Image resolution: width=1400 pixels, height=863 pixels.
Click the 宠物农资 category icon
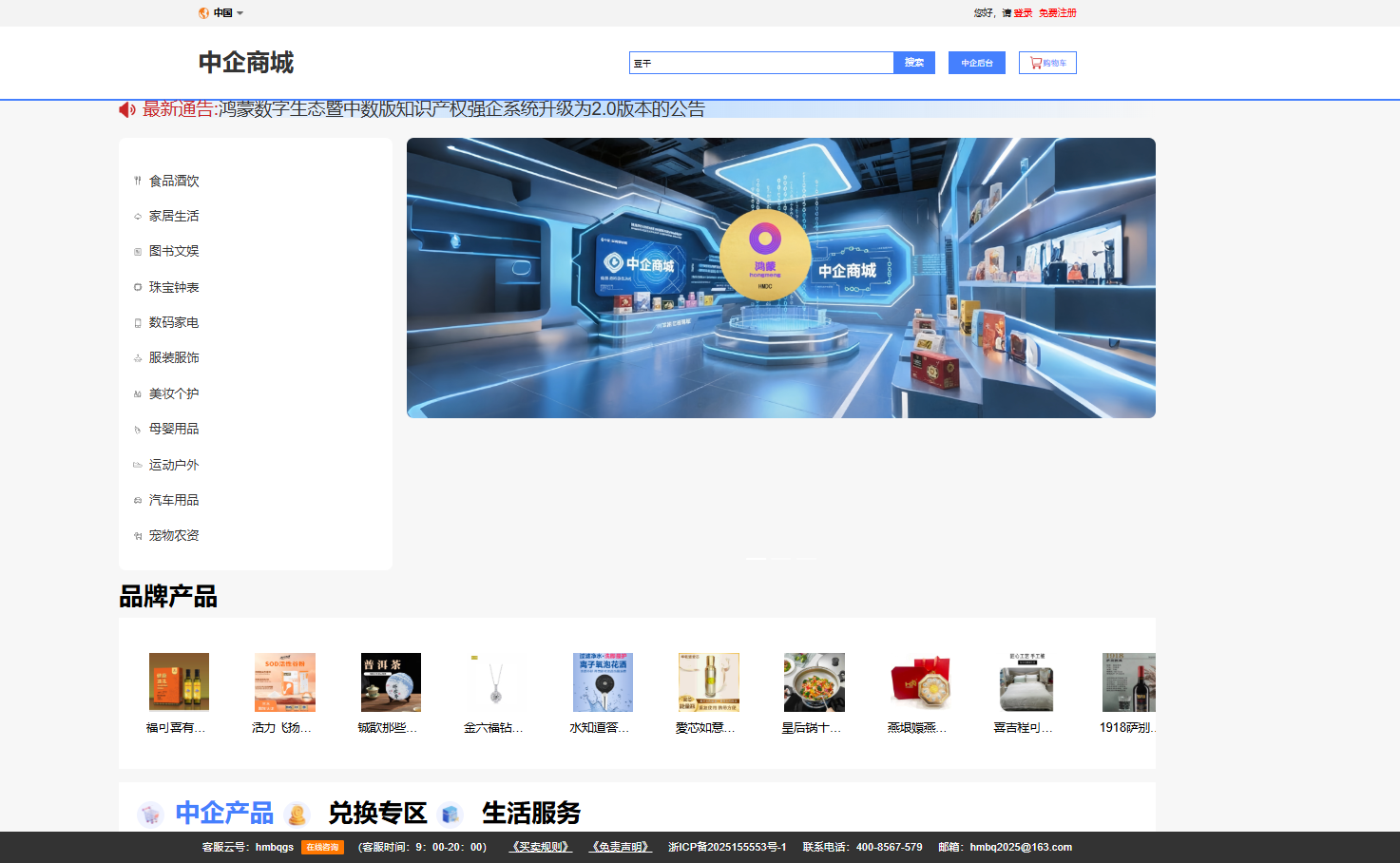click(x=137, y=535)
